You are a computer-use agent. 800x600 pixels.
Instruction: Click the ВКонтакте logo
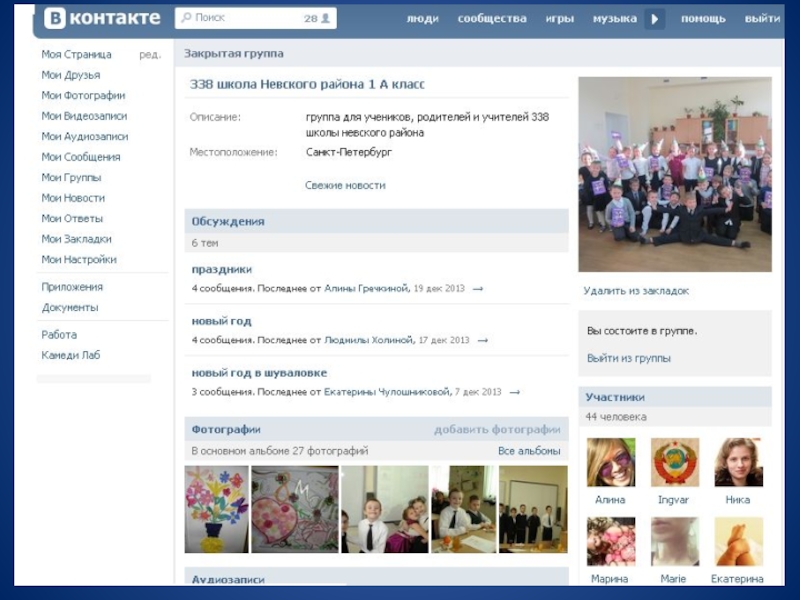point(102,18)
